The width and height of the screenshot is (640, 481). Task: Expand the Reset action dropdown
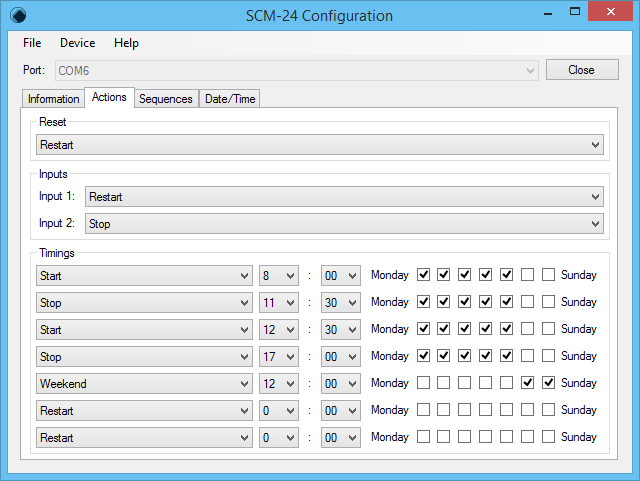point(319,145)
